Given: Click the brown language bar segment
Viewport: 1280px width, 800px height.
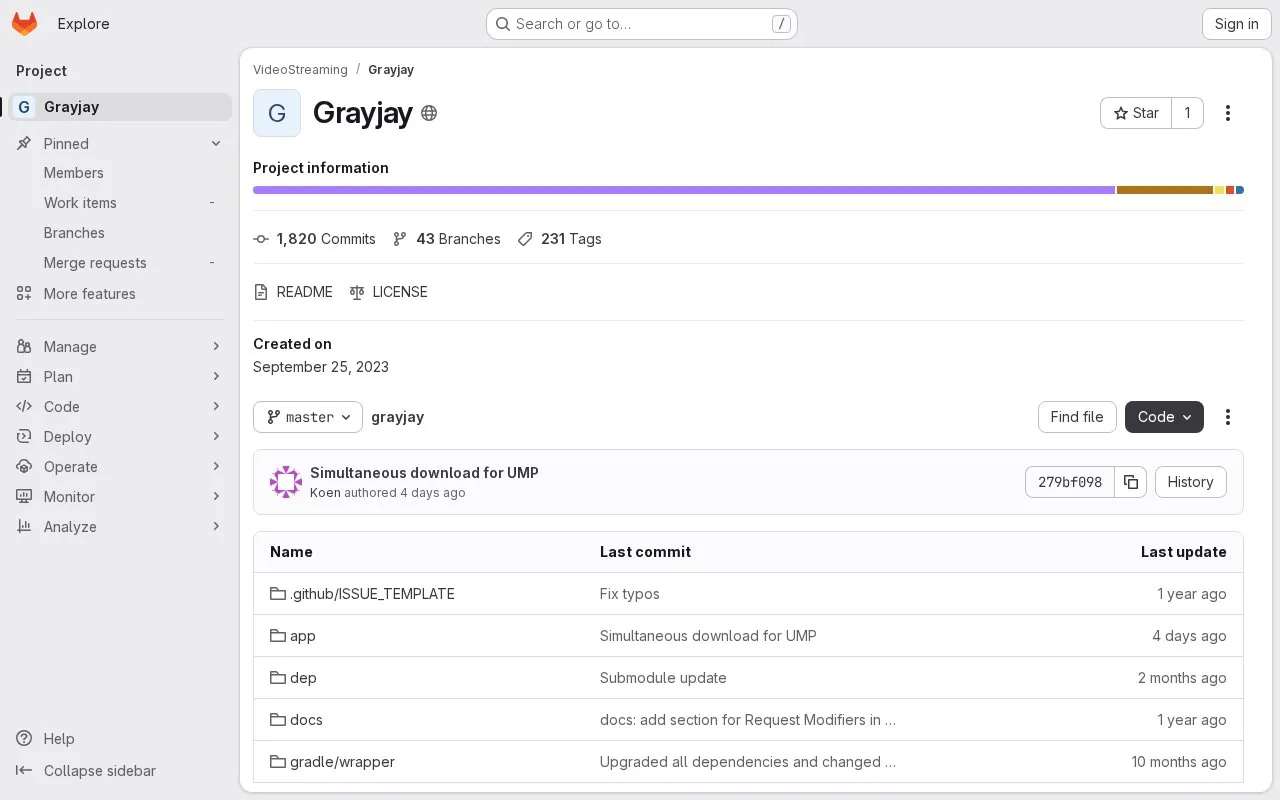Looking at the screenshot, I should [x=1165, y=190].
